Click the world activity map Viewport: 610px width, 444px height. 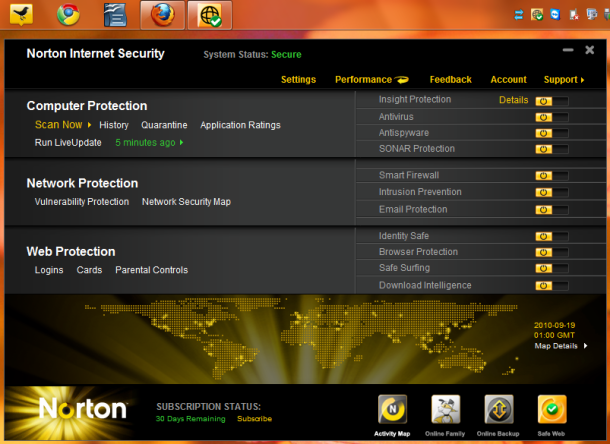[301, 339]
